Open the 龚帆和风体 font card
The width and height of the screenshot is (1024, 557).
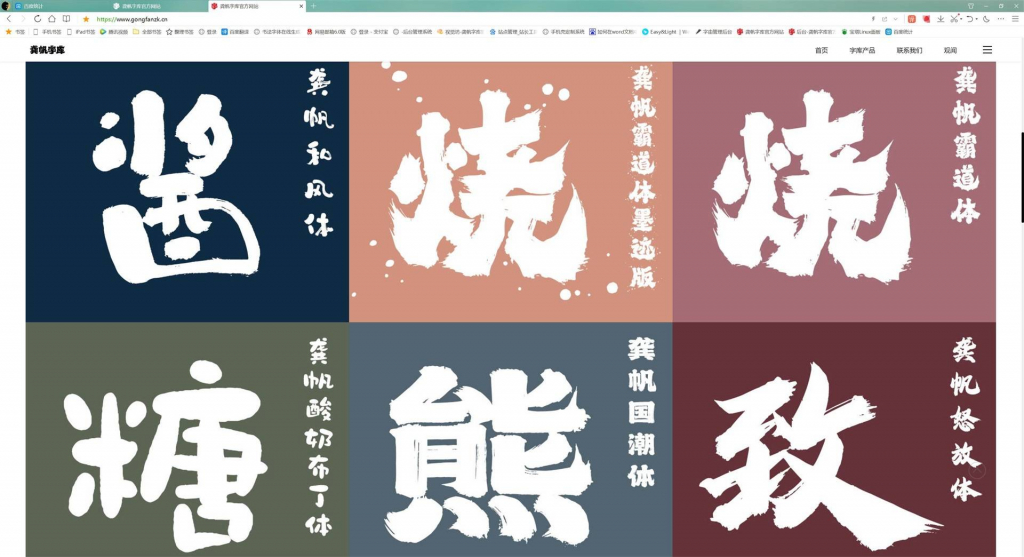187,192
